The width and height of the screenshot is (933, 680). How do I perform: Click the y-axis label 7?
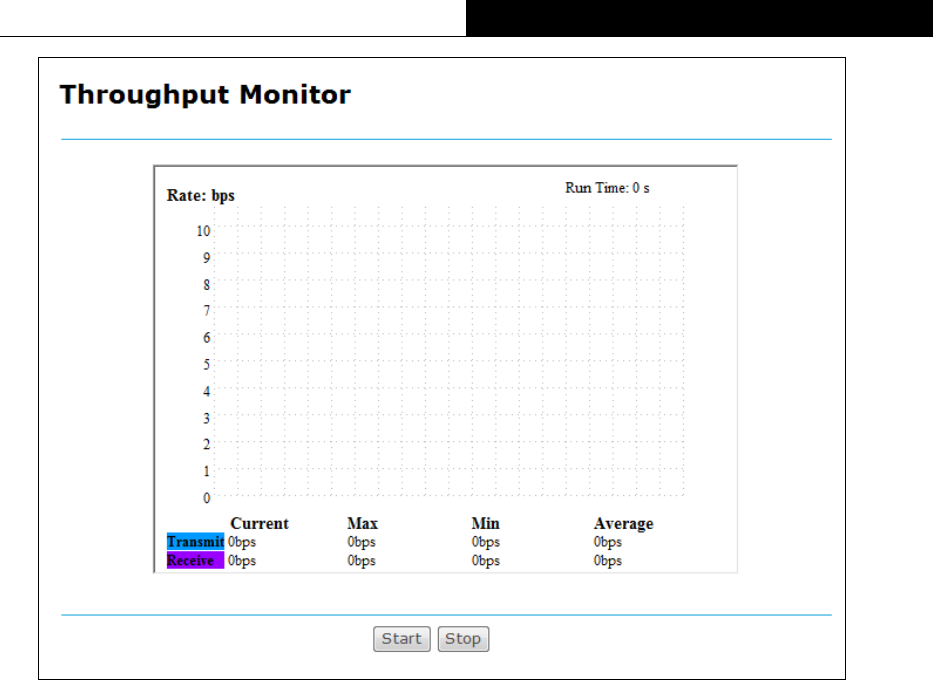click(206, 311)
